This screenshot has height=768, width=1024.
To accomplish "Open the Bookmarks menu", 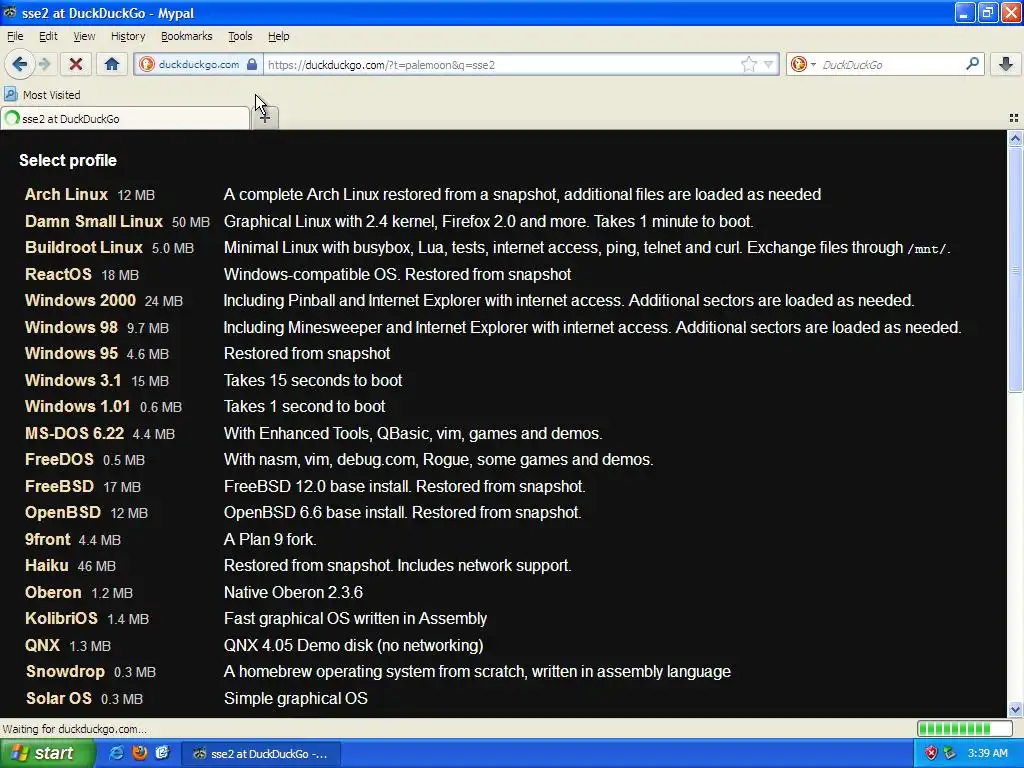I will coord(186,36).
